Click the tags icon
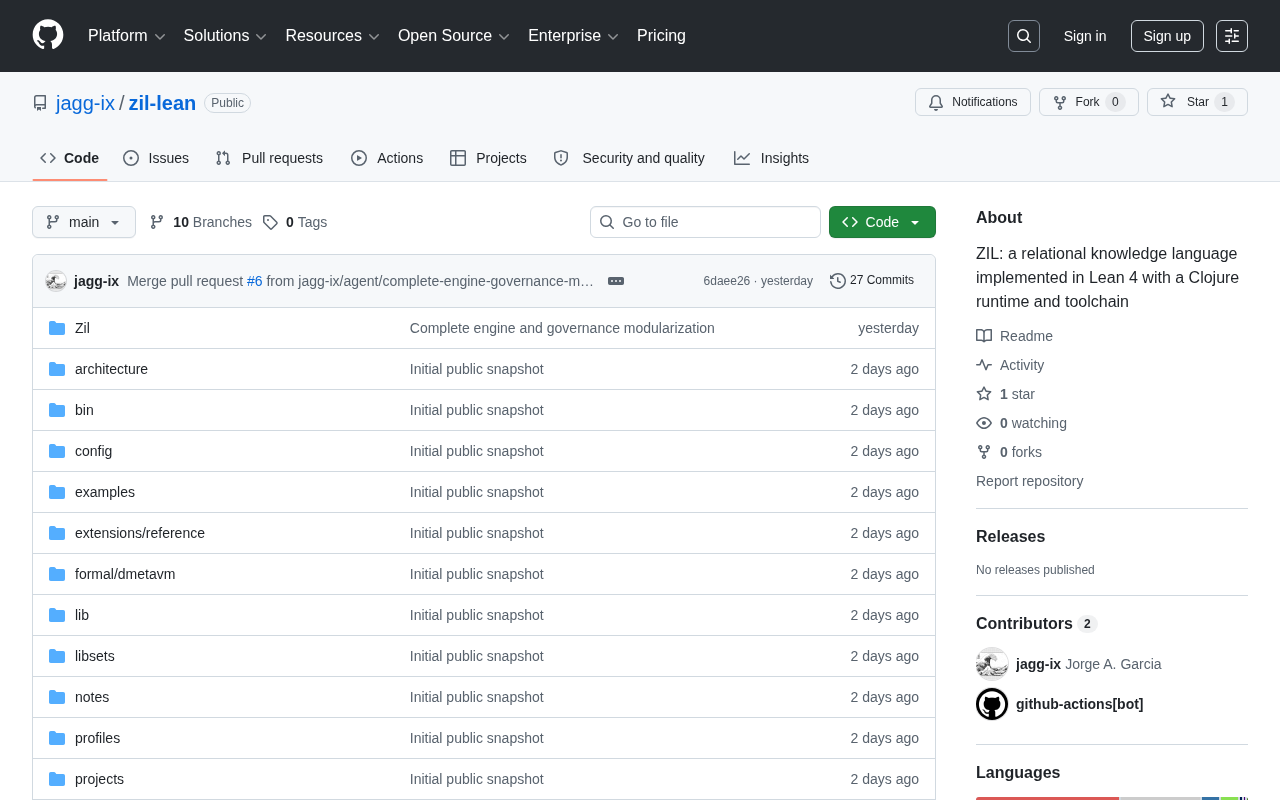Screen dimensions: 1280x800 click(x=270, y=222)
